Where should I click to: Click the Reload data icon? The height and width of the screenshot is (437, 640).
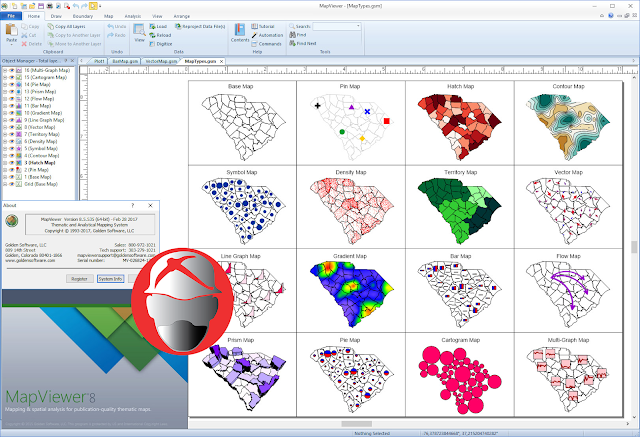(x=152, y=35)
